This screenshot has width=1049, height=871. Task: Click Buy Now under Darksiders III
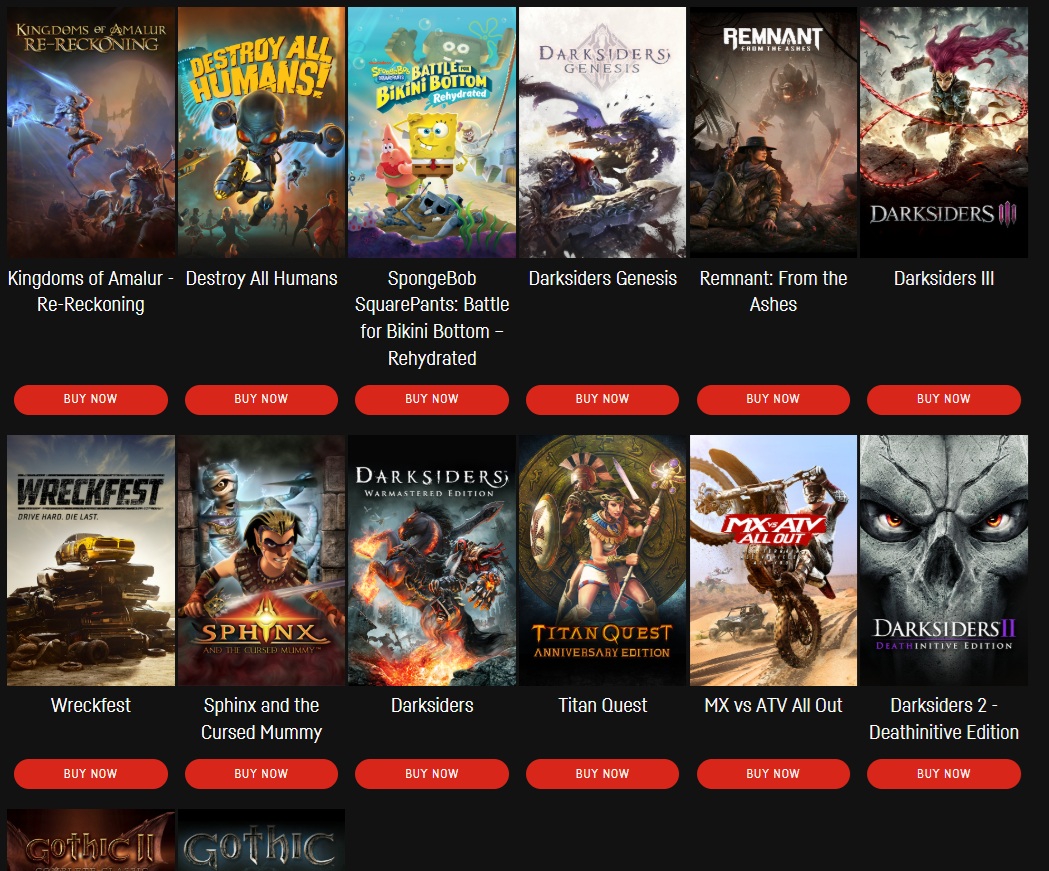pos(944,399)
